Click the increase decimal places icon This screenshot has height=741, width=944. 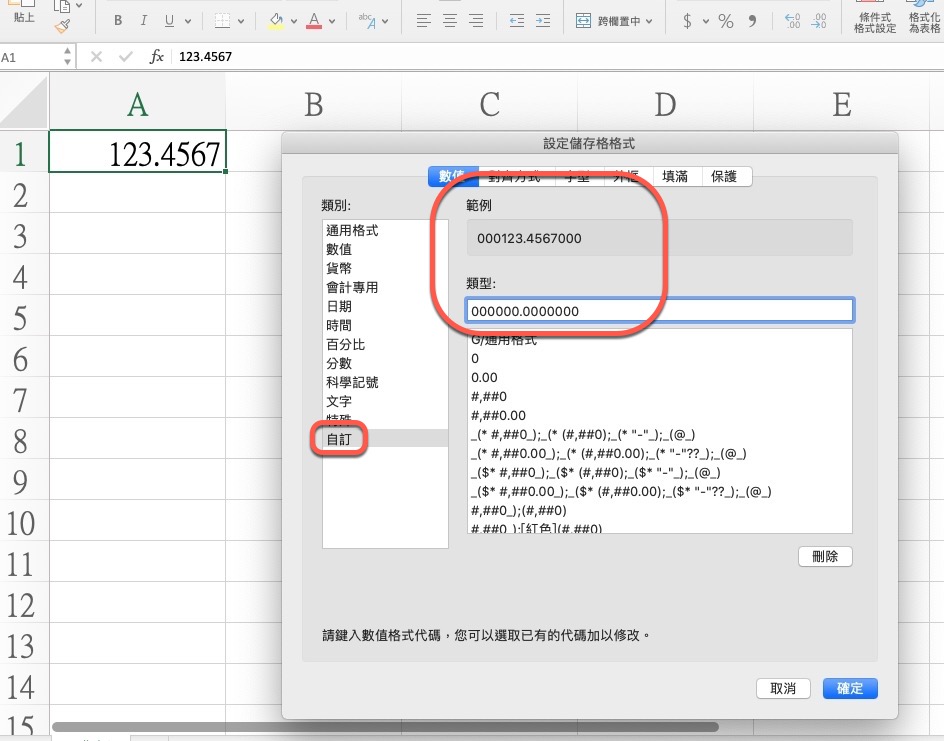793,21
